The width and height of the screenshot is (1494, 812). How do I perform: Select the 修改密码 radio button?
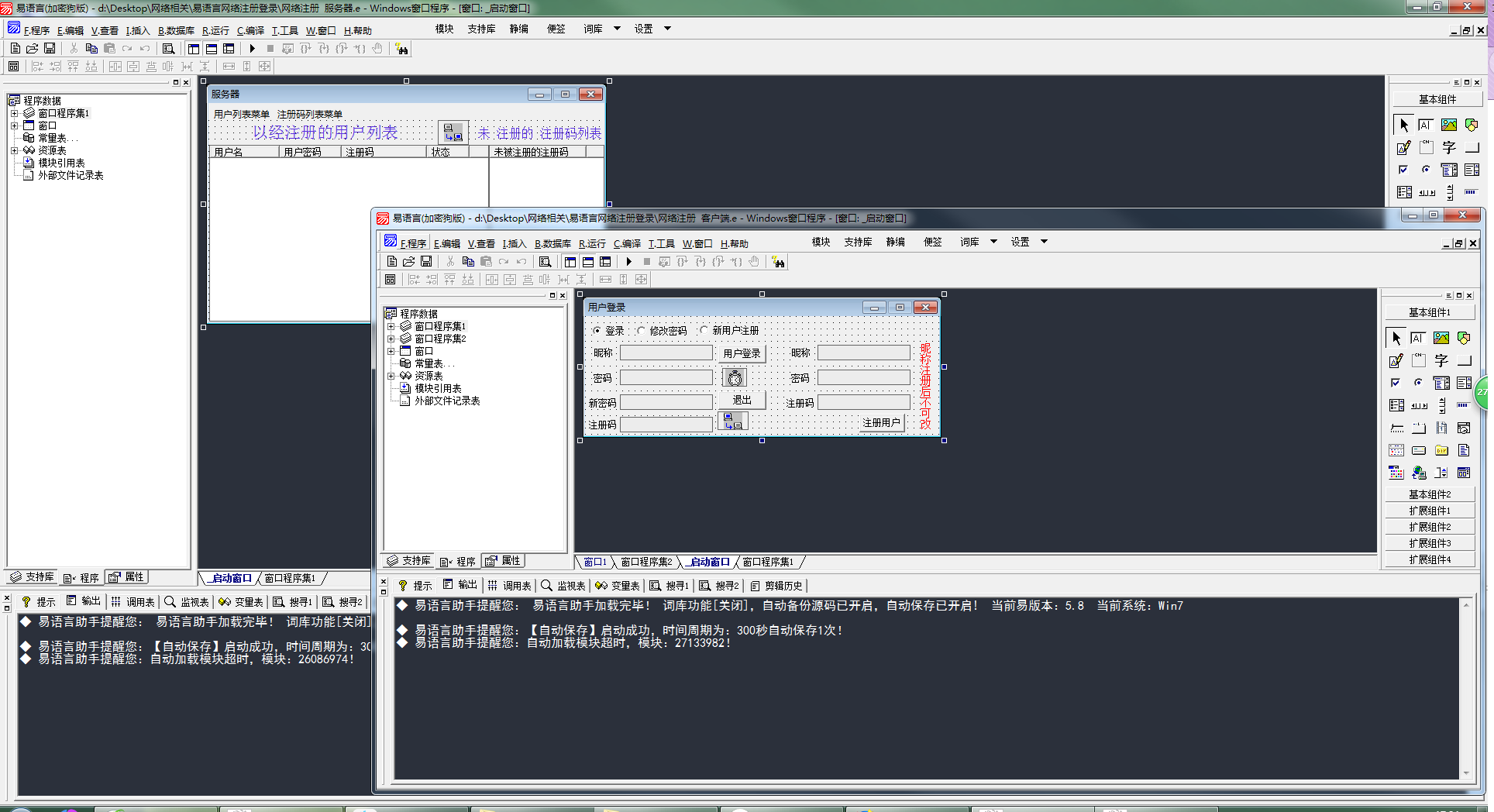tap(641, 331)
